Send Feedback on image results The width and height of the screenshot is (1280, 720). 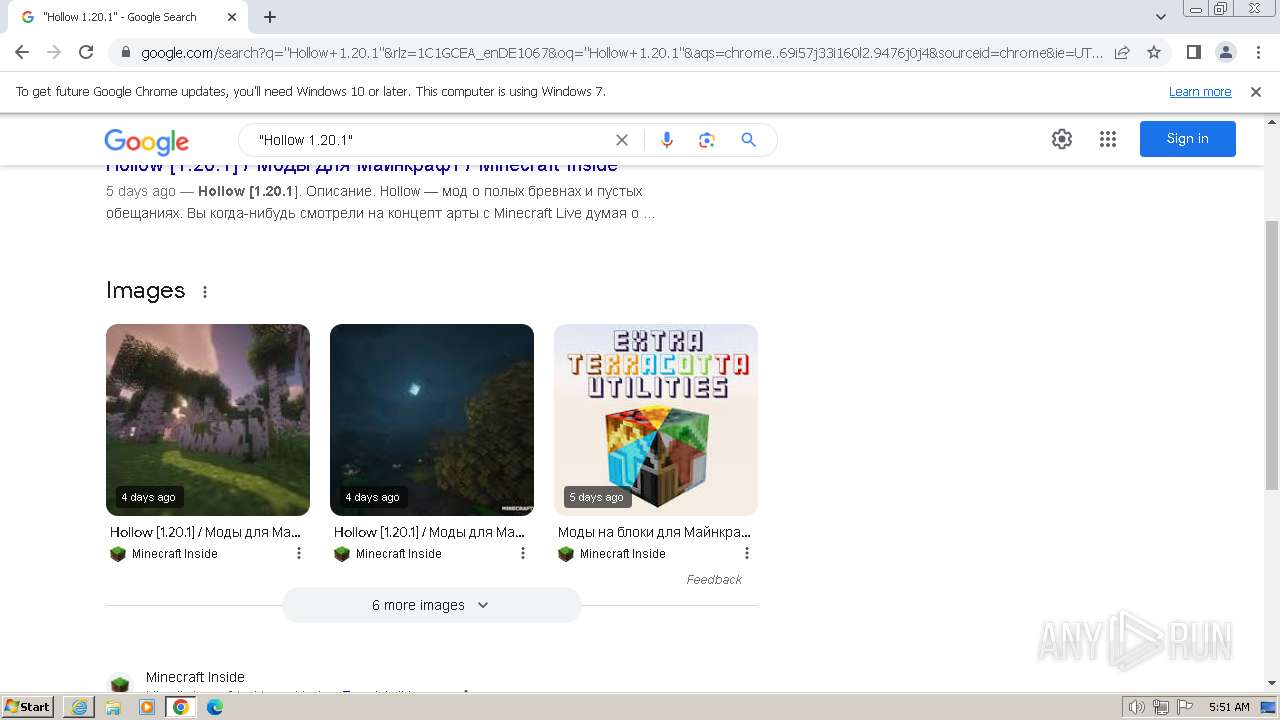[714, 580]
